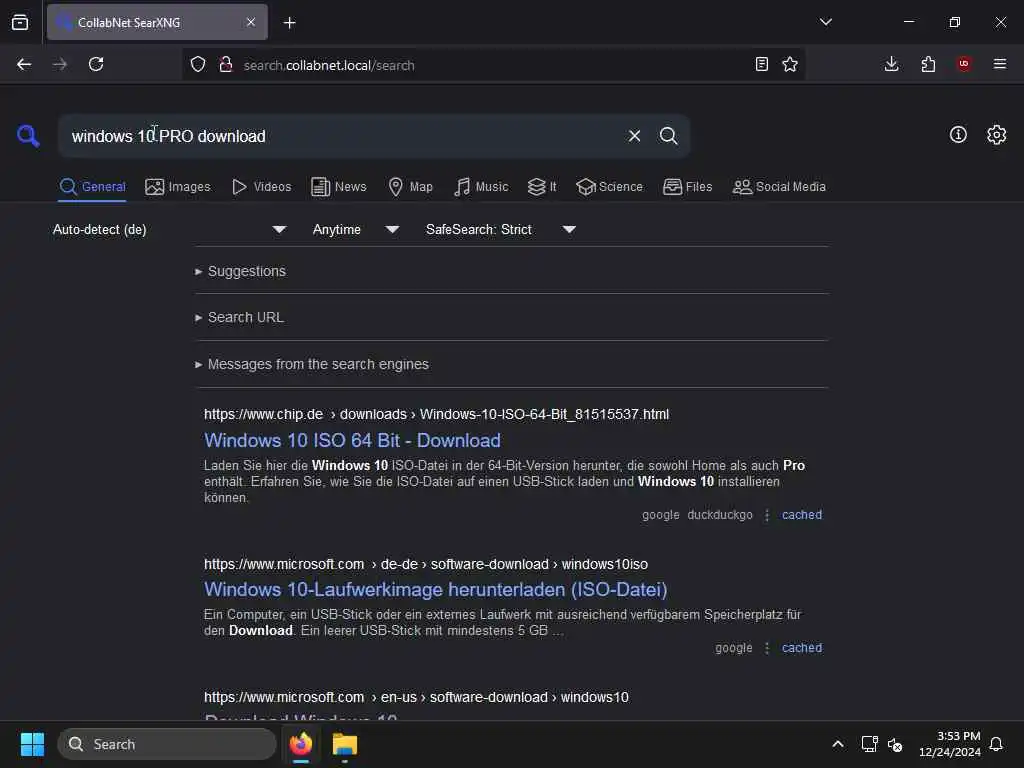Open the taskbar clock and date
Screen dimensions: 1024x768
tap(950, 744)
